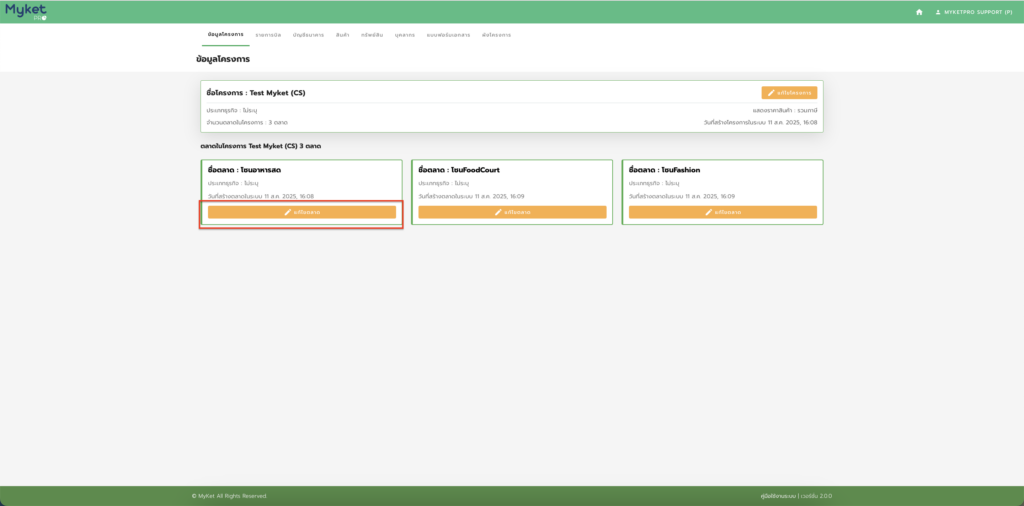Select the บุคลากร tab
Viewport: 1024px width, 506px height.
(405, 35)
